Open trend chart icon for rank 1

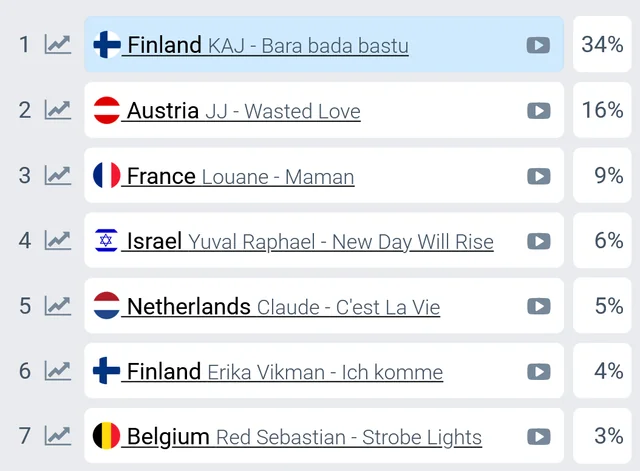pyautogui.click(x=58, y=44)
